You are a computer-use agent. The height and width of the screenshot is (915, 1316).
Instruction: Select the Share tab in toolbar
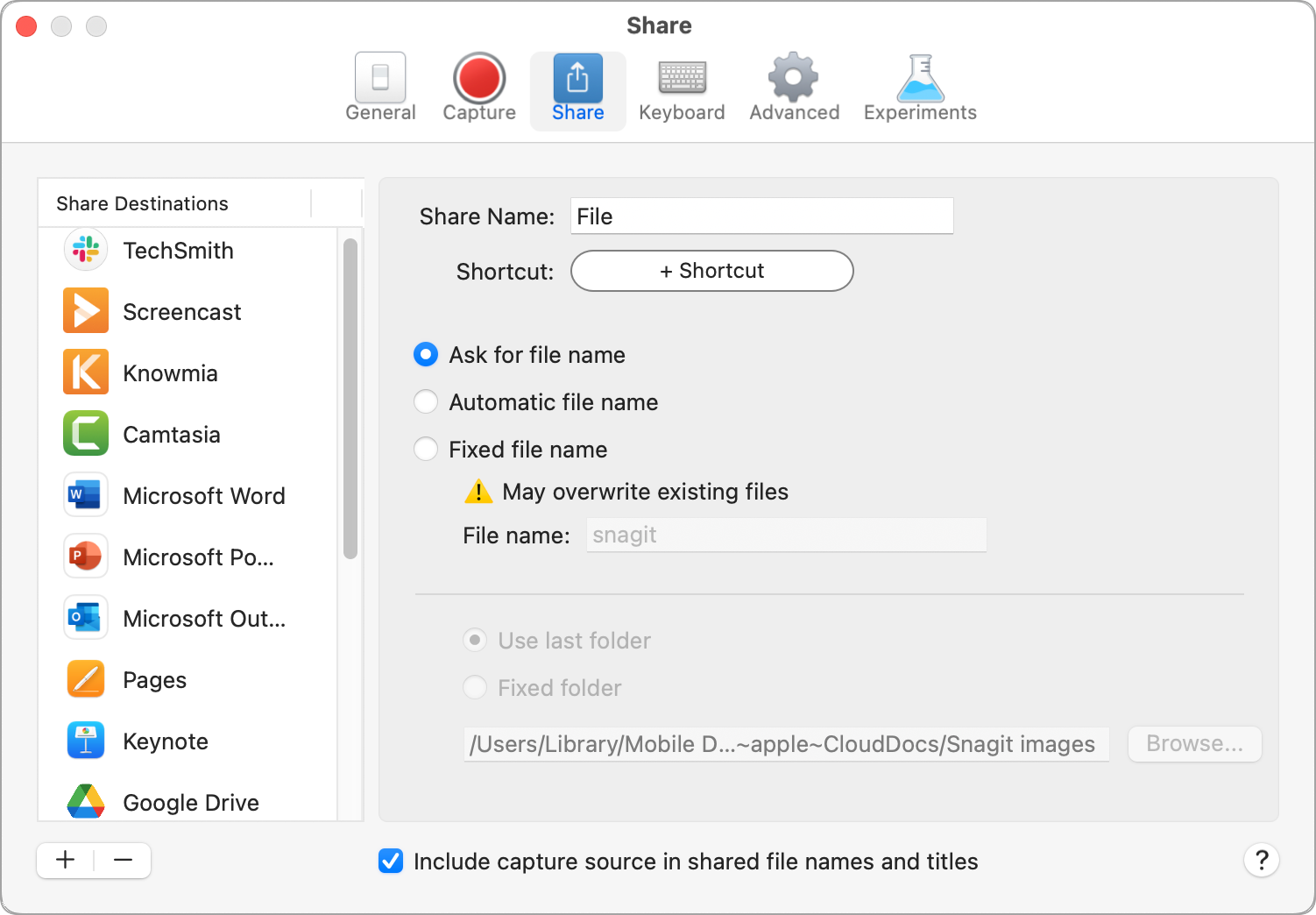pyautogui.click(x=578, y=90)
